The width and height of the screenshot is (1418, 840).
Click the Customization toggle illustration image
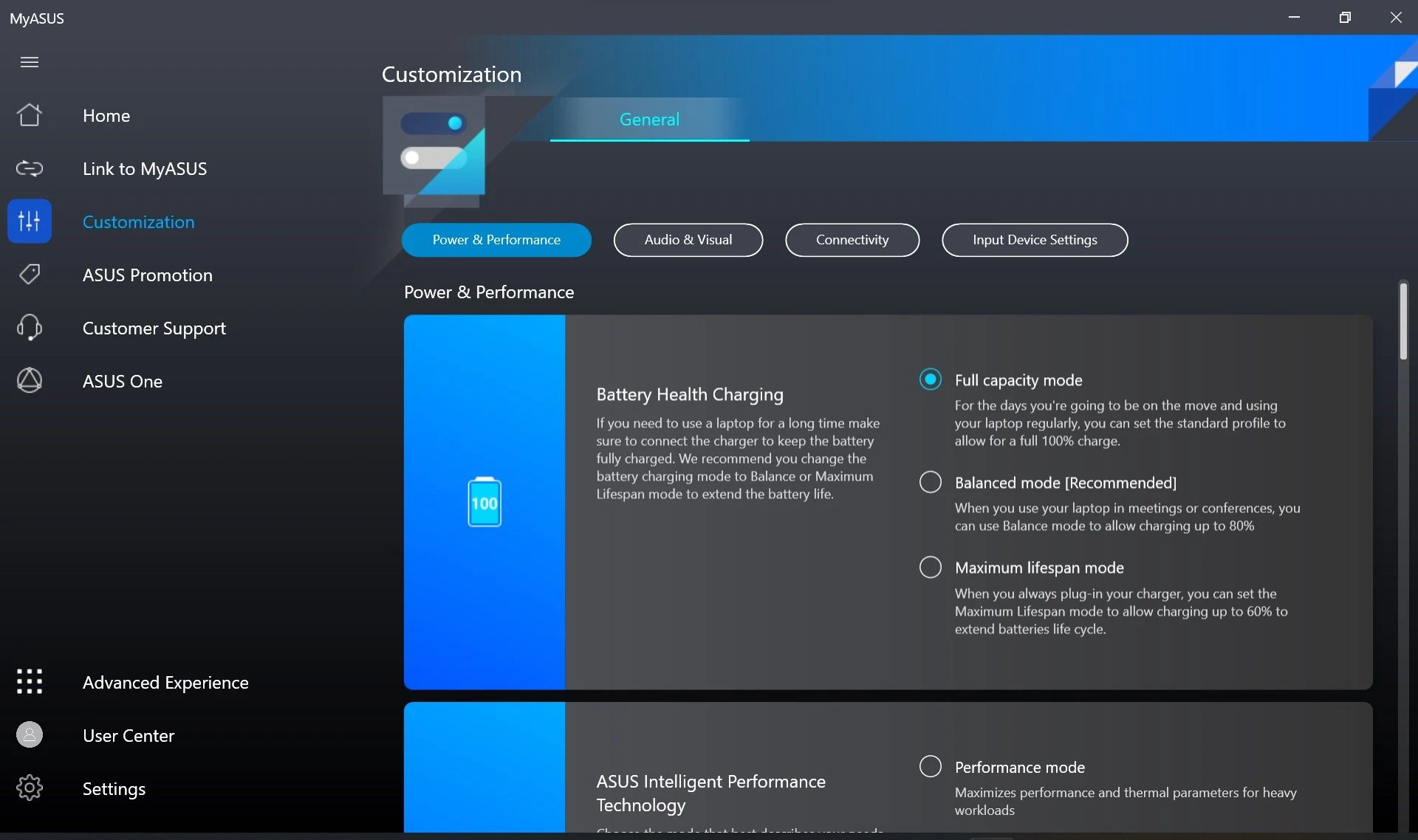tap(434, 151)
